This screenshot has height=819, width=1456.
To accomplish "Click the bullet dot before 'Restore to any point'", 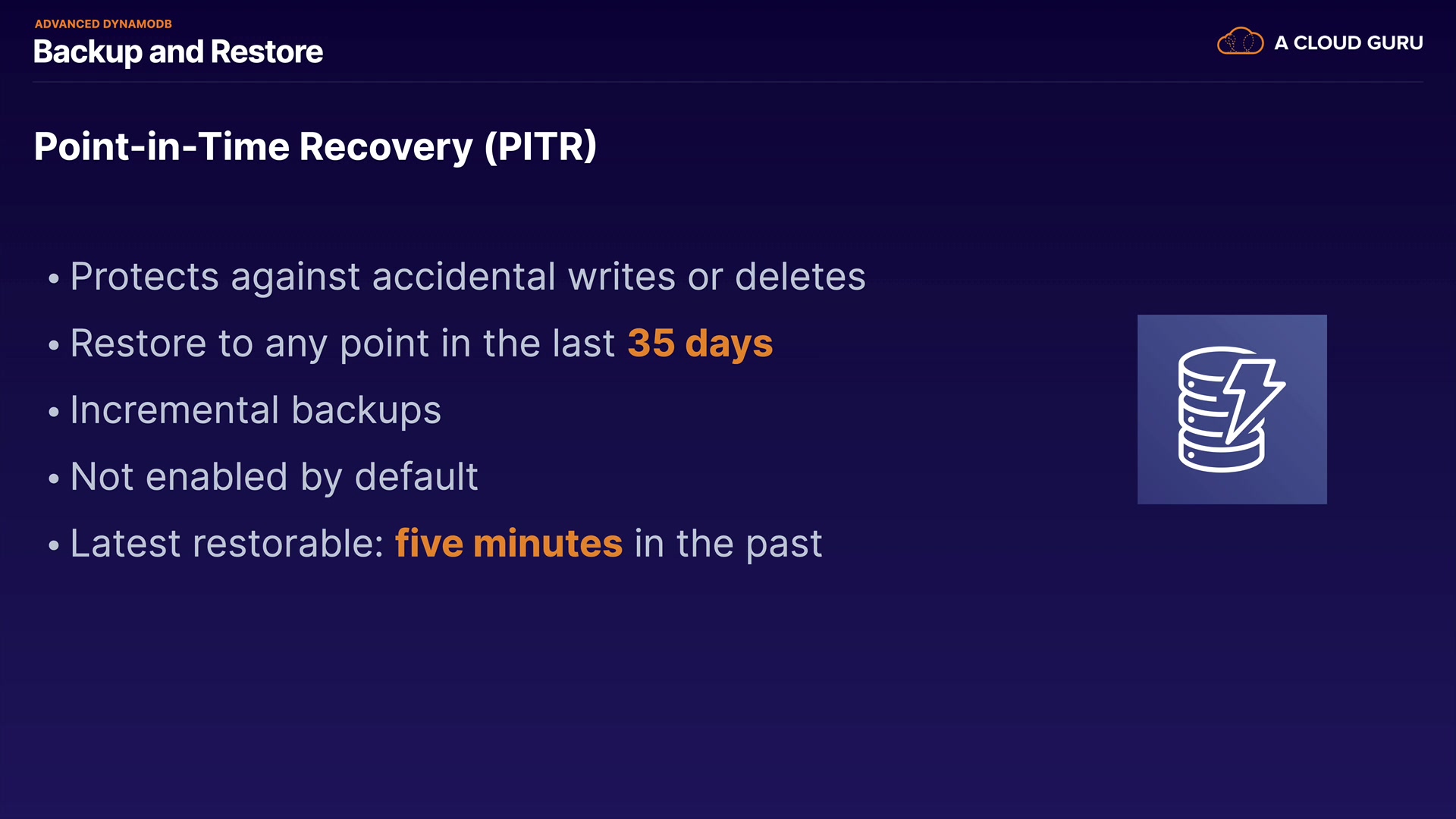I will pyautogui.click(x=53, y=345).
